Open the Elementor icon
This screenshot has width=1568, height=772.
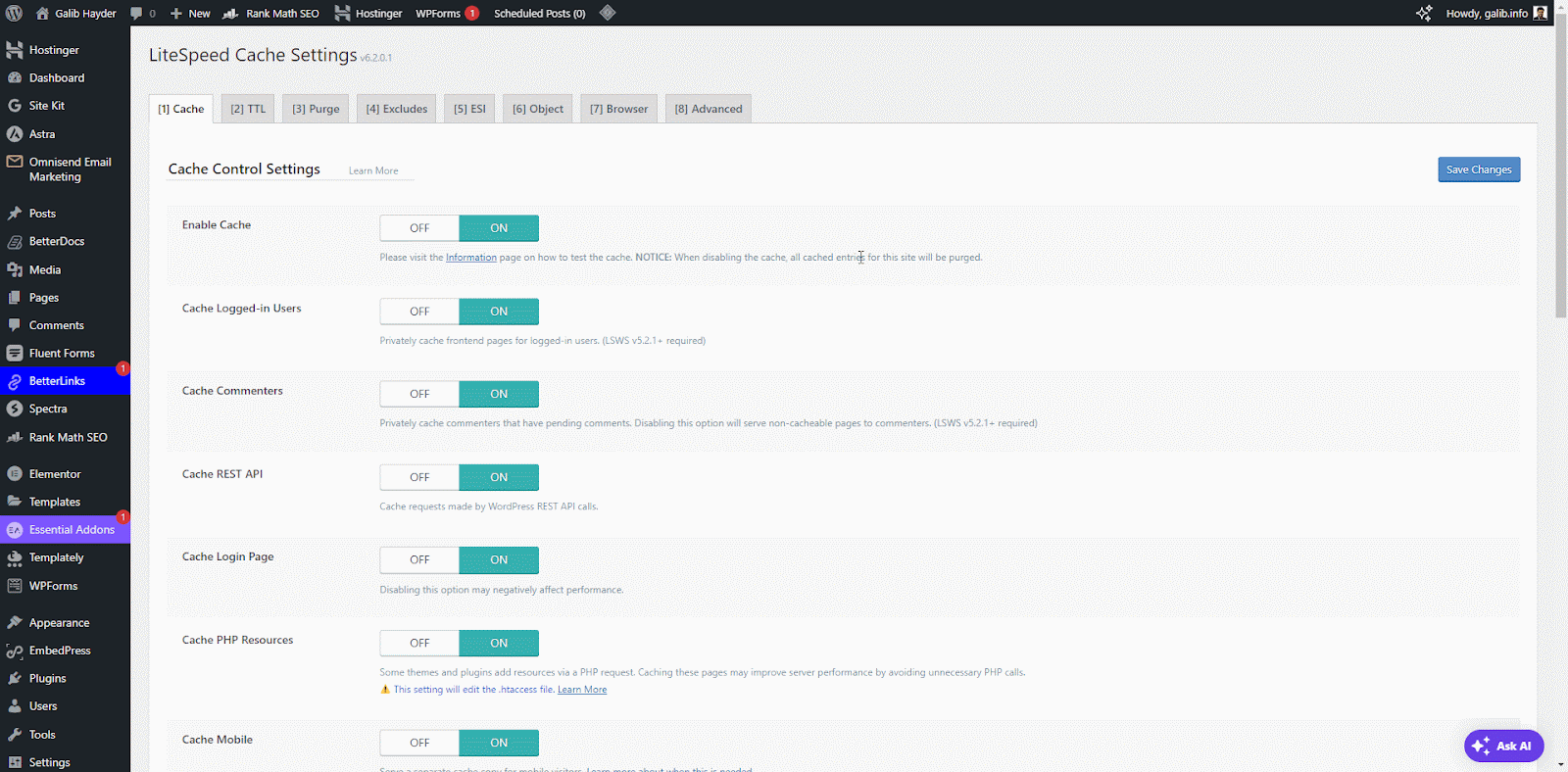tap(15, 474)
